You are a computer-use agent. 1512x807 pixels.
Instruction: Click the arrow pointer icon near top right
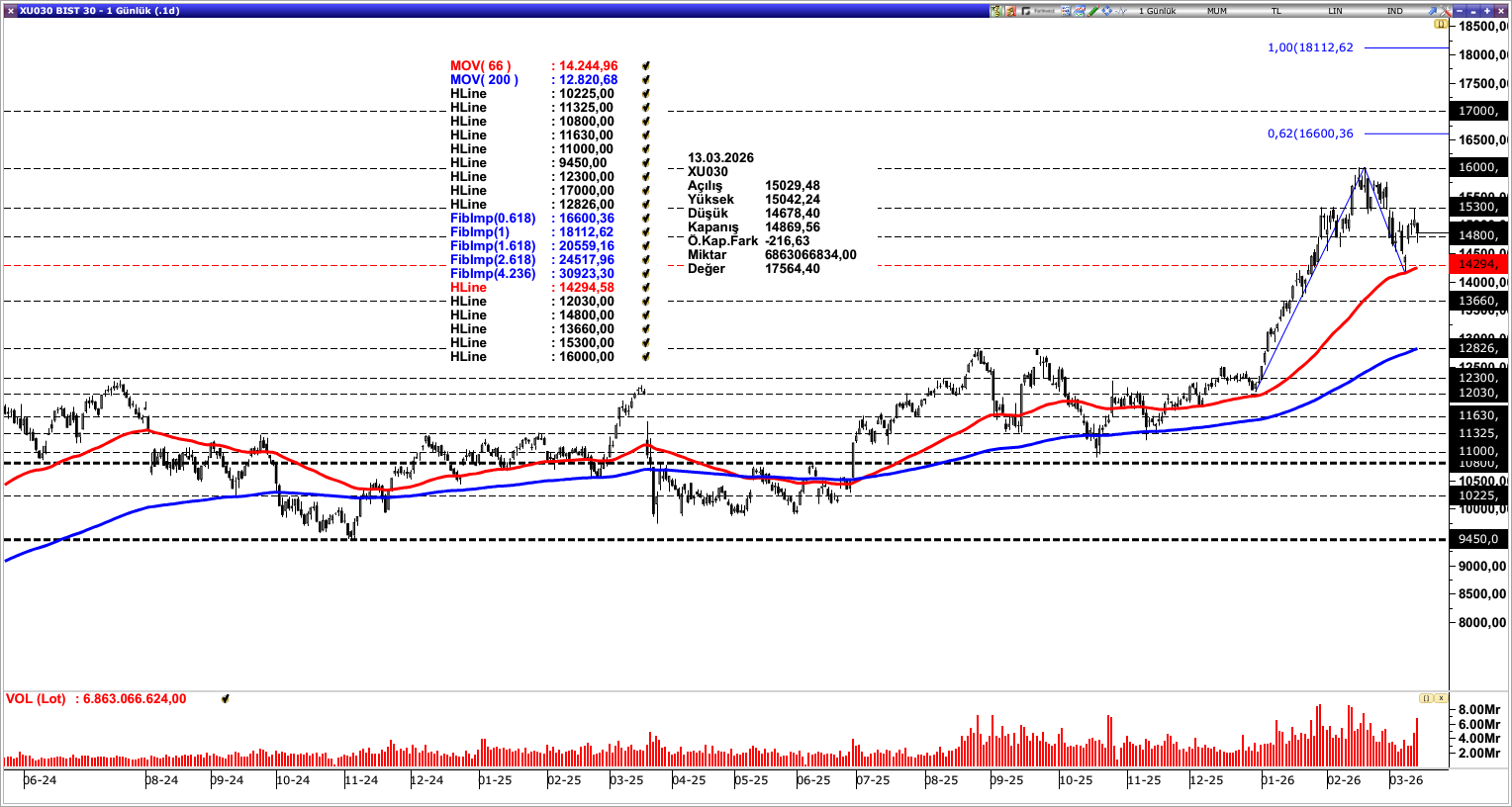click(1431, 11)
